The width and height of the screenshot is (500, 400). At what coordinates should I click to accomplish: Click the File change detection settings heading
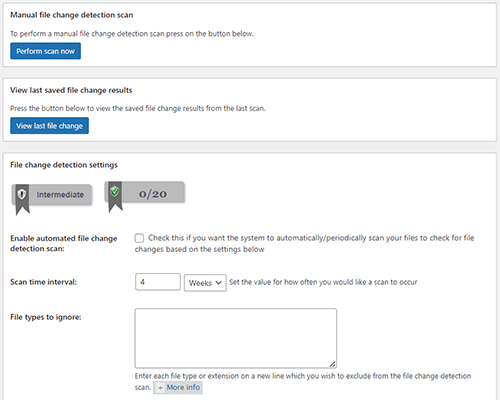(64, 165)
